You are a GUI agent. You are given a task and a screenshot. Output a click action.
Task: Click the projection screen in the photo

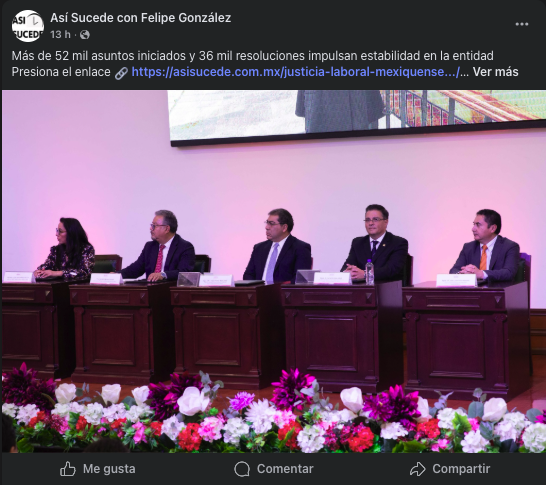(357, 117)
